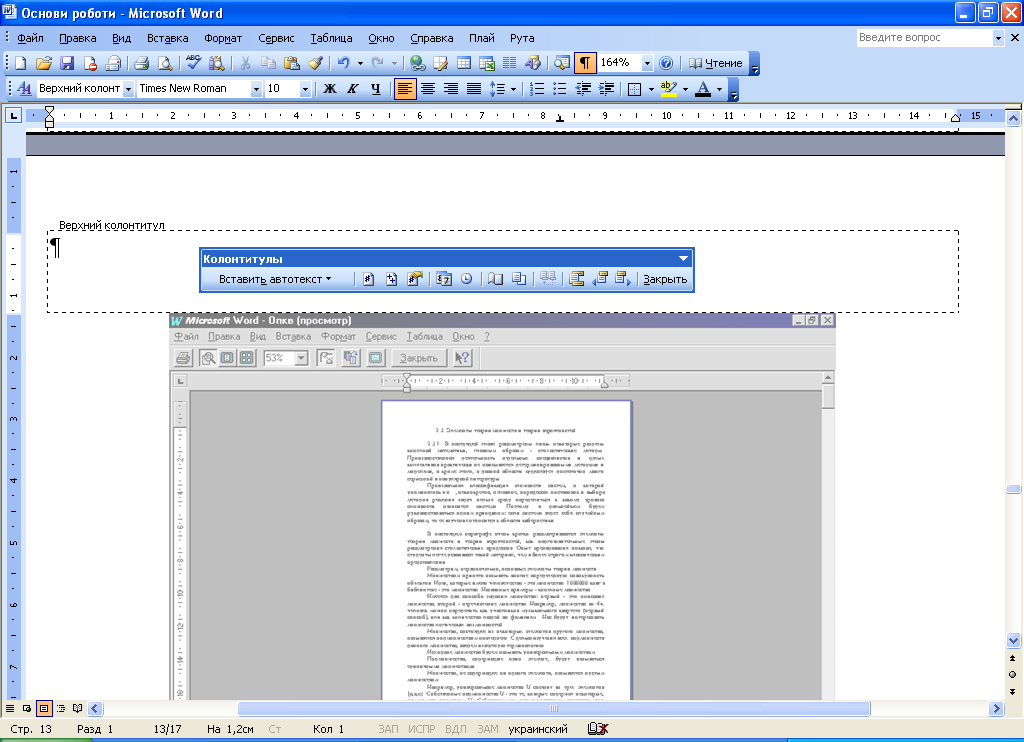Switch to Чтение reading mode
1024x742 pixels.
[716, 63]
